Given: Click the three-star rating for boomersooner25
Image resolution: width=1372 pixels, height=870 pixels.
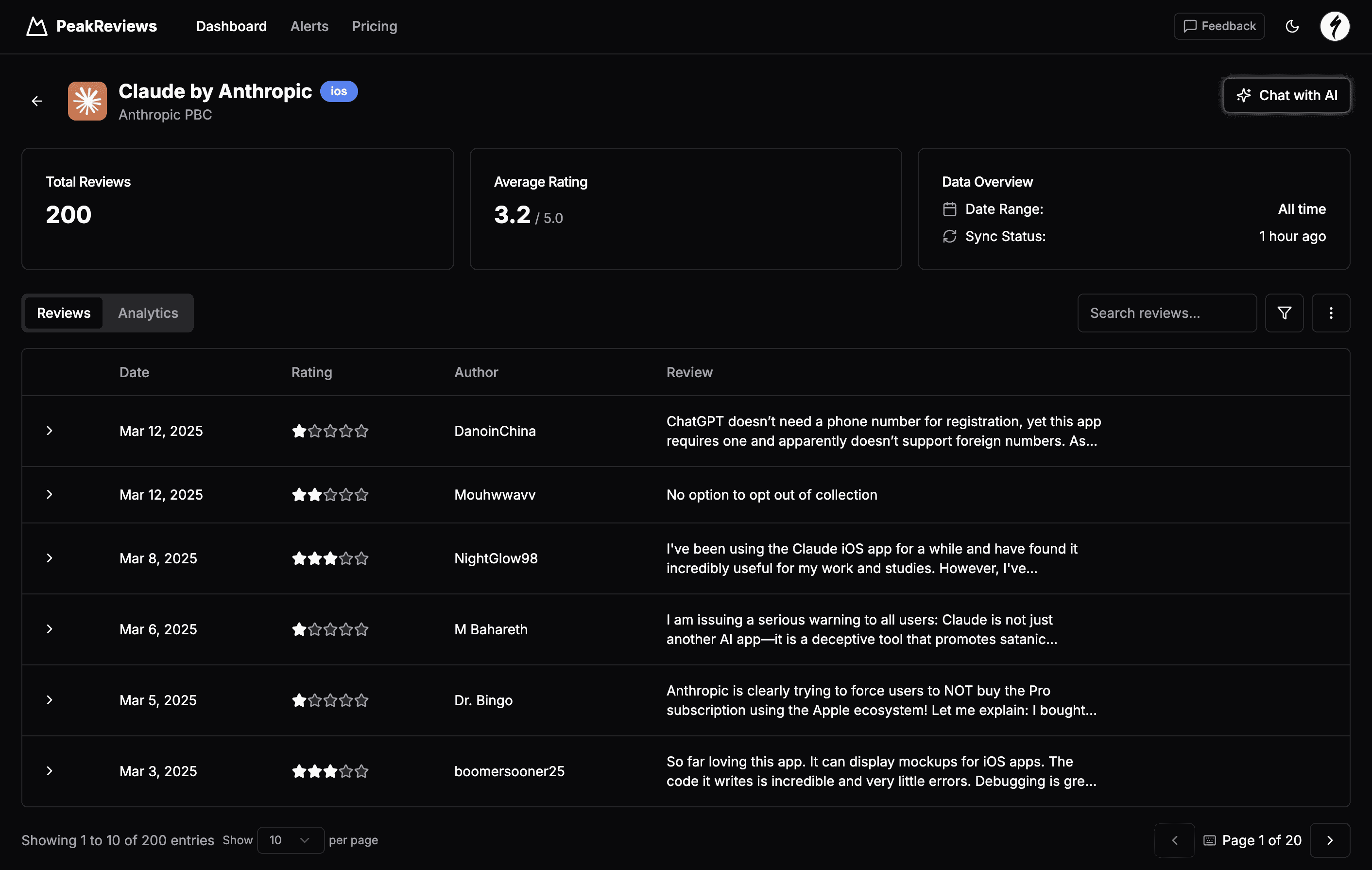Looking at the screenshot, I should tap(330, 771).
